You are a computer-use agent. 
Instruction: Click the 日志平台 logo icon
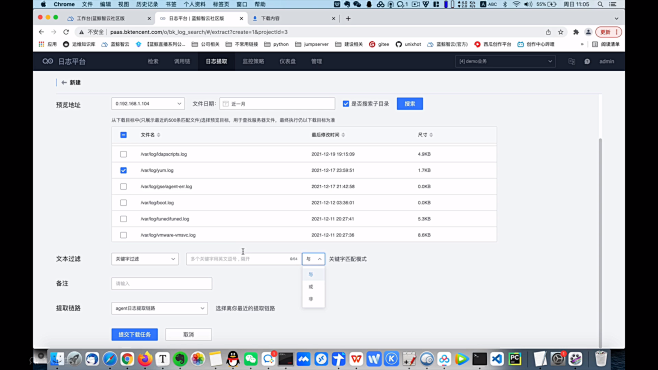pyautogui.click(x=47, y=61)
